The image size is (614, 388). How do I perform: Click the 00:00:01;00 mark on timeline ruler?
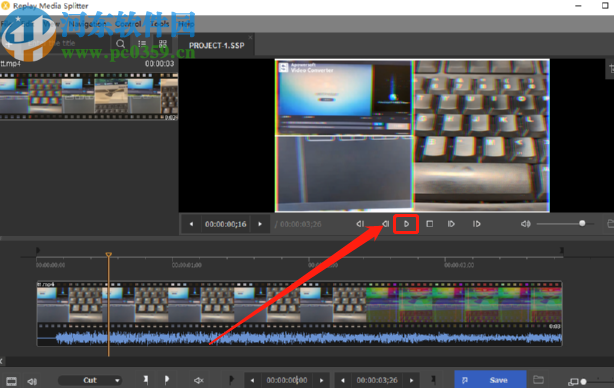click(x=186, y=265)
